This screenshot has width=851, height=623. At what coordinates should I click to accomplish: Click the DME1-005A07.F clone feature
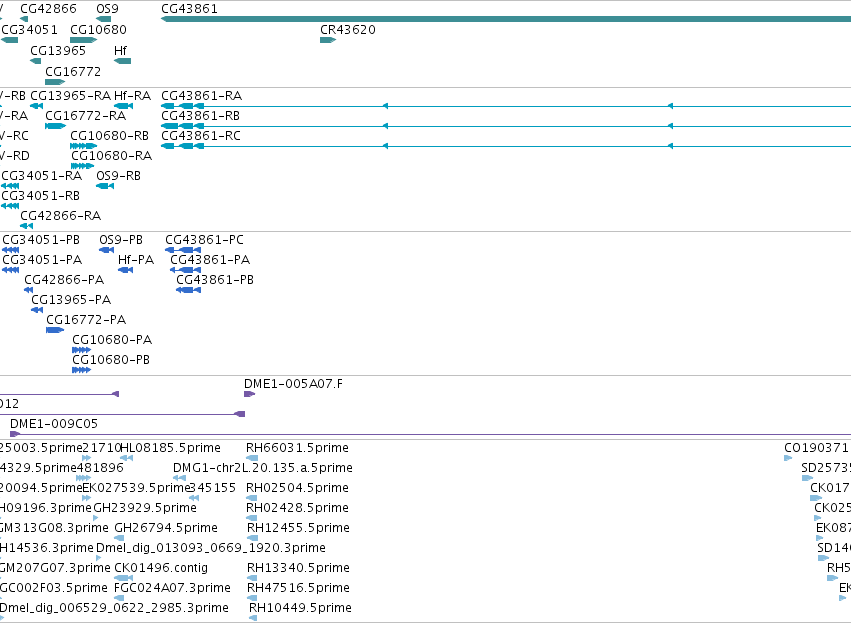click(250, 394)
